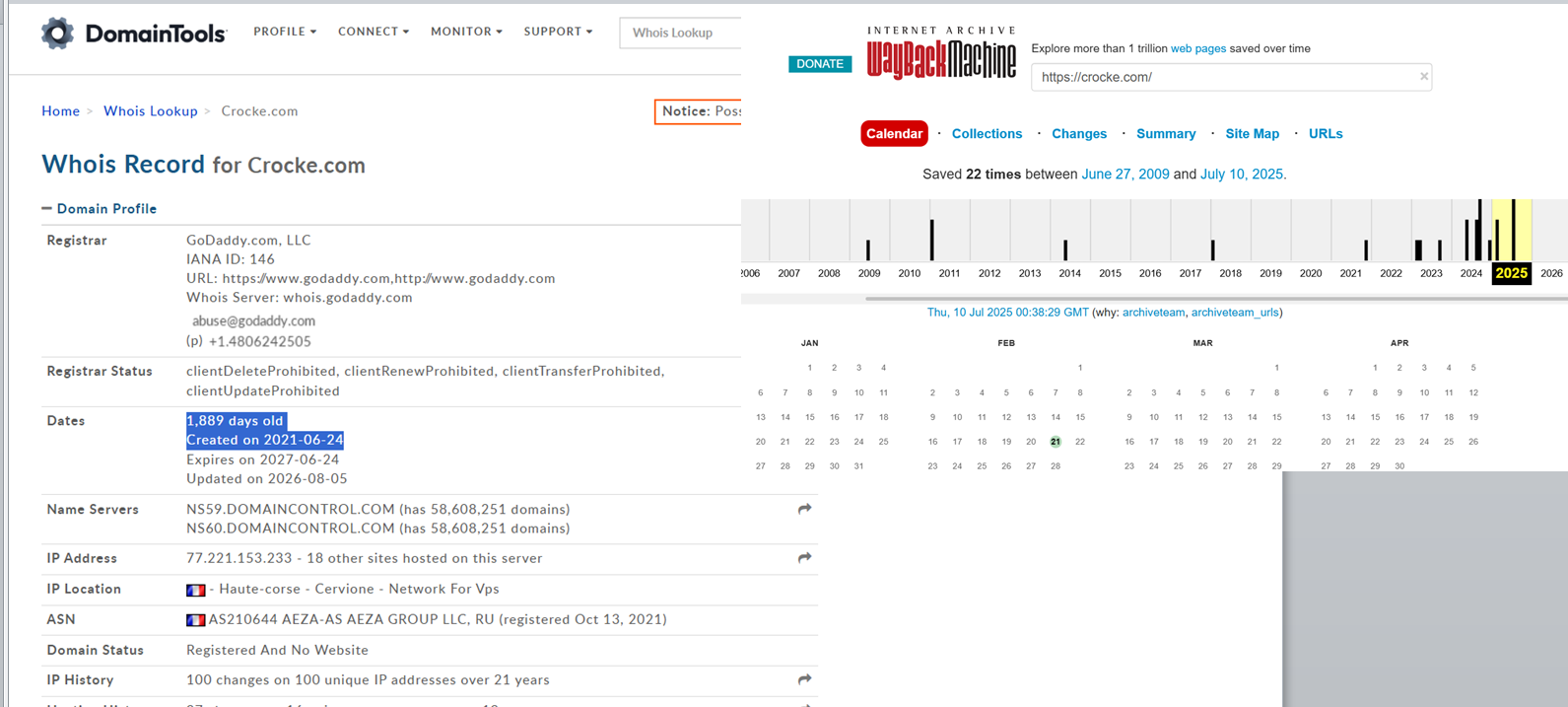1568x707 pixels.
Task: Switch to the URLs tab
Action: 1326,133
